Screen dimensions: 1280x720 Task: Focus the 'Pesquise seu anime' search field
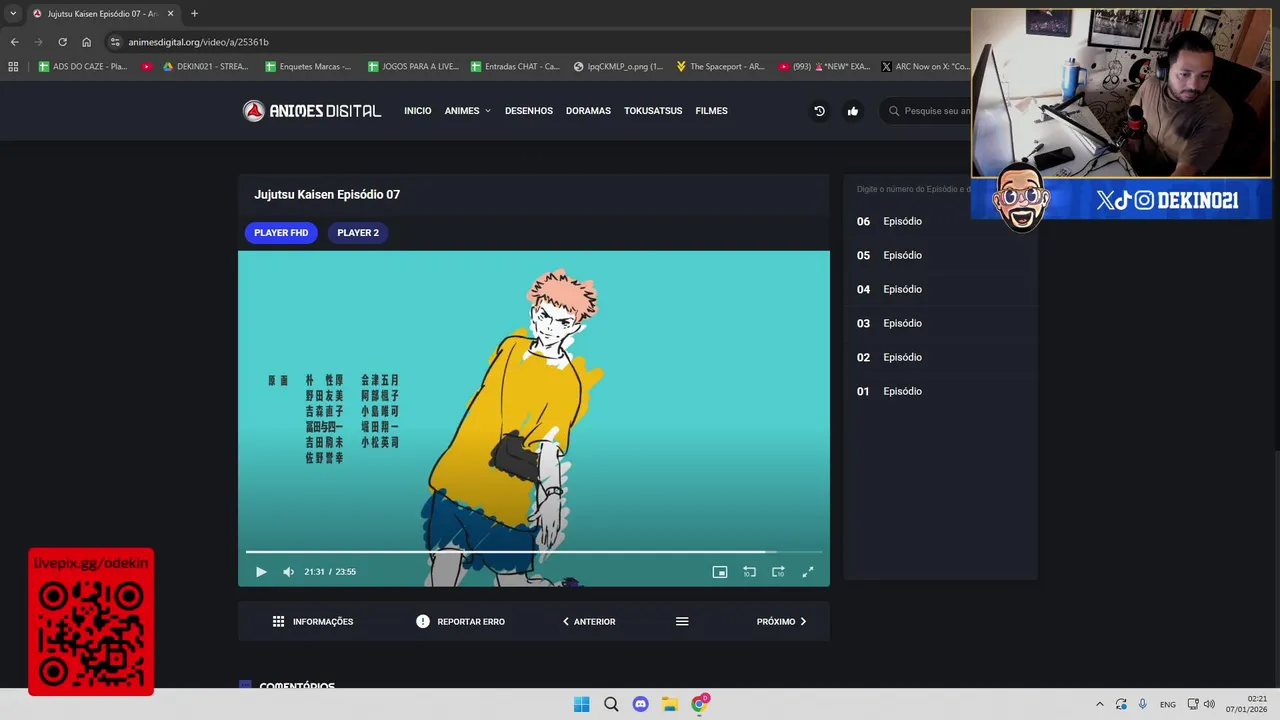[936, 111]
